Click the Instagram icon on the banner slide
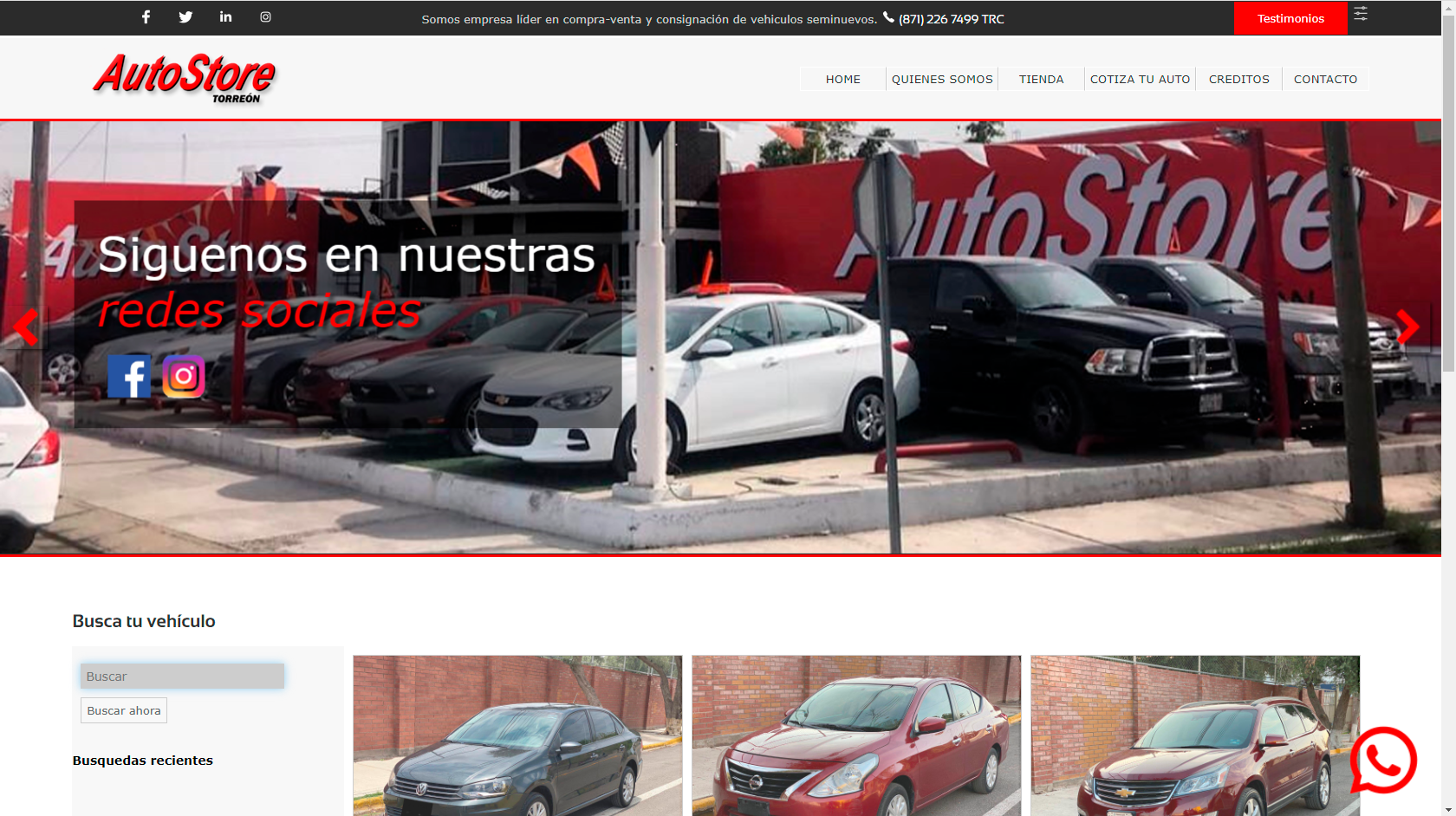The height and width of the screenshot is (816, 1456). click(184, 376)
